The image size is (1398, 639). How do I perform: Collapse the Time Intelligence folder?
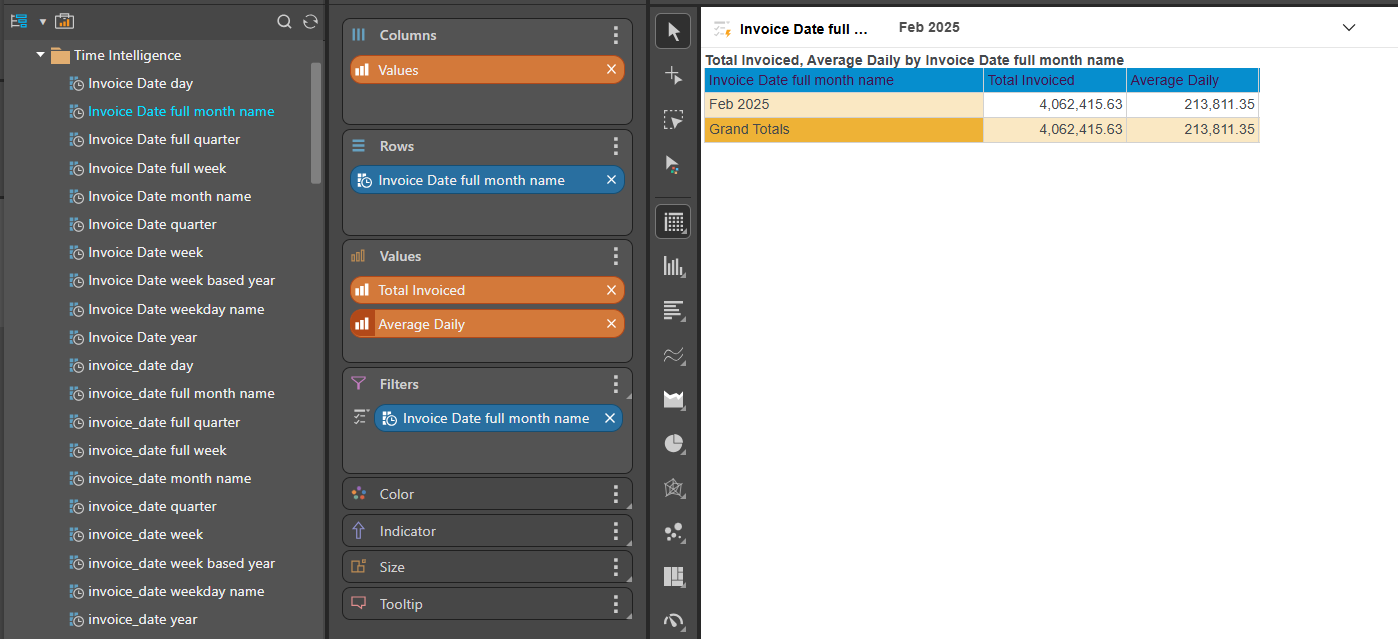40,55
